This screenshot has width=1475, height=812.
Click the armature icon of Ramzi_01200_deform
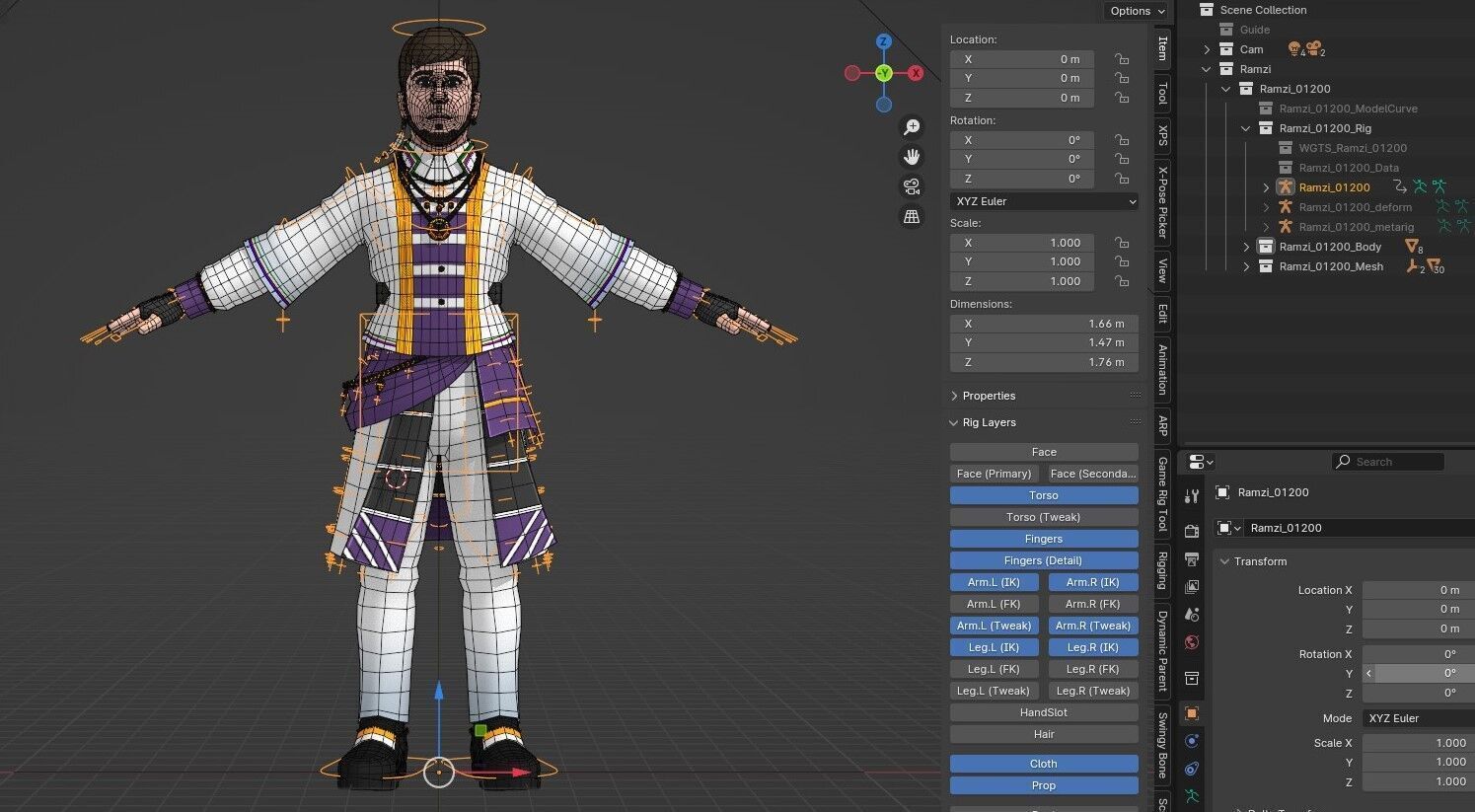pyautogui.click(x=1285, y=207)
